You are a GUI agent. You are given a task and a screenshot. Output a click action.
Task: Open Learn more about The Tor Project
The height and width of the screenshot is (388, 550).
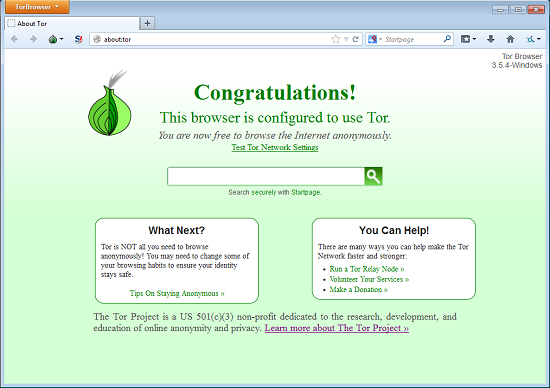tap(337, 328)
